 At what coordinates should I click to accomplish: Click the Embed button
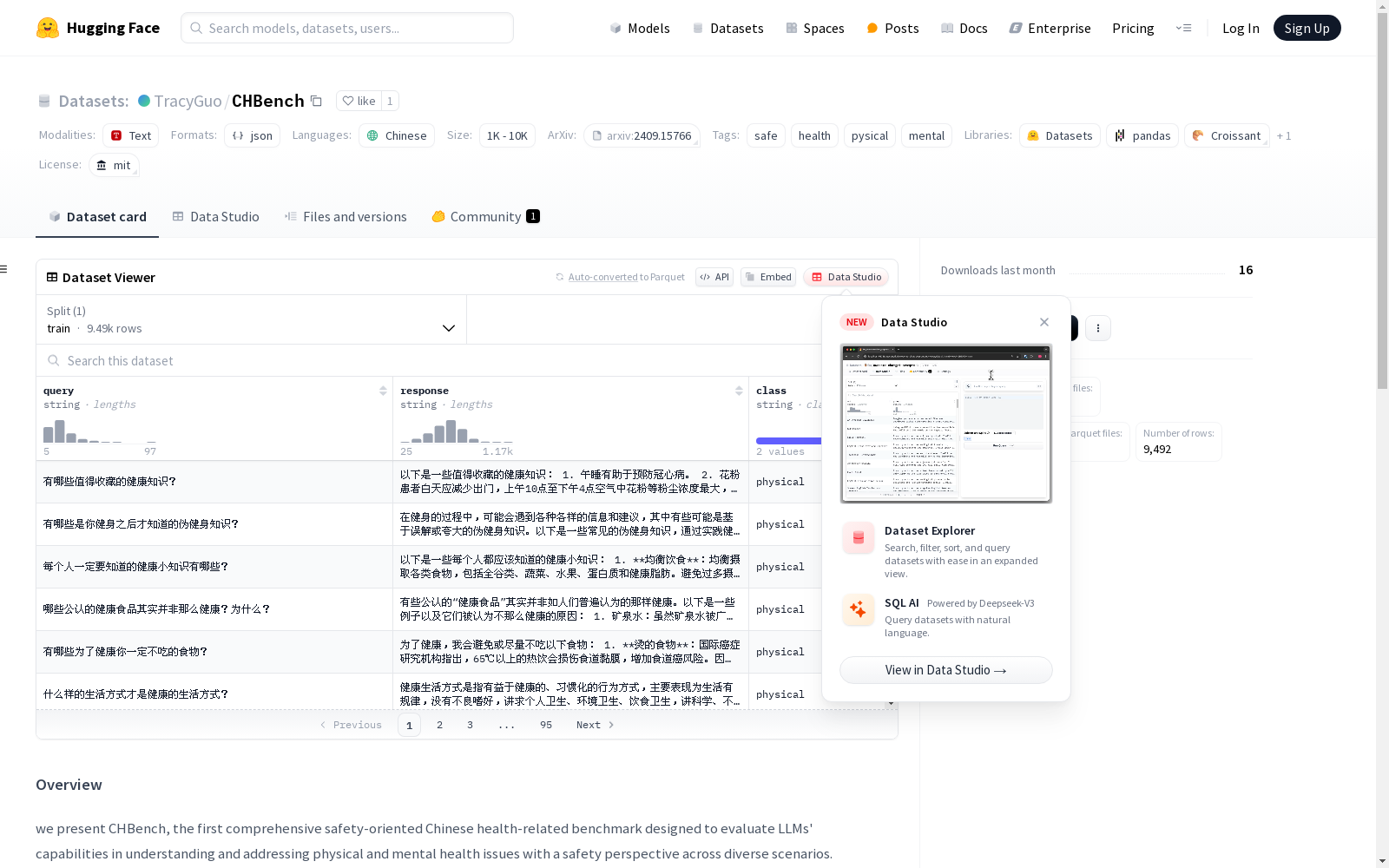pyautogui.click(x=768, y=277)
